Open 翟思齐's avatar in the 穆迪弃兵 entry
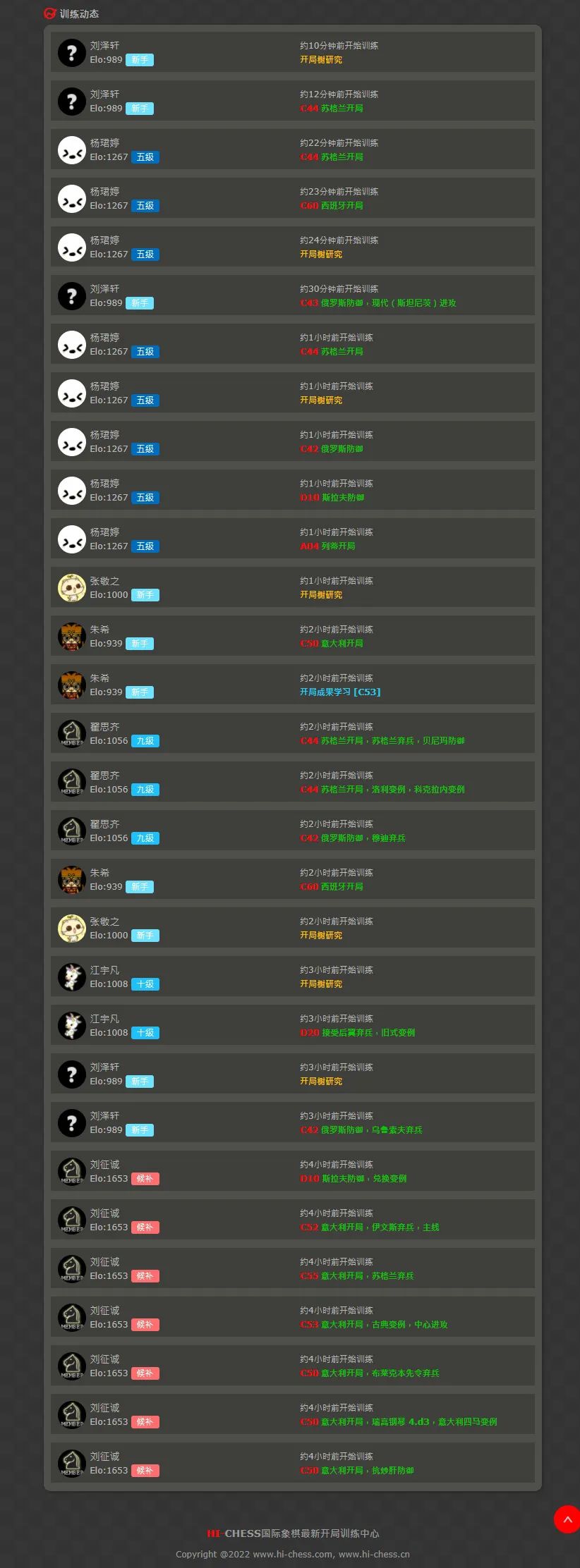The width and height of the screenshot is (580, 1568). (x=71, y=831)
